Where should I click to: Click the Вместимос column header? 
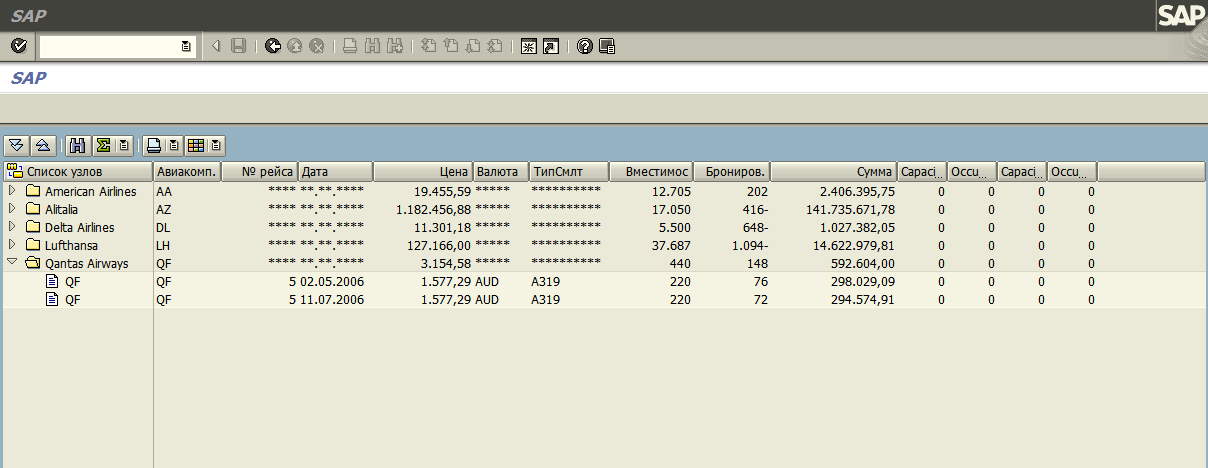click(651, 172)
